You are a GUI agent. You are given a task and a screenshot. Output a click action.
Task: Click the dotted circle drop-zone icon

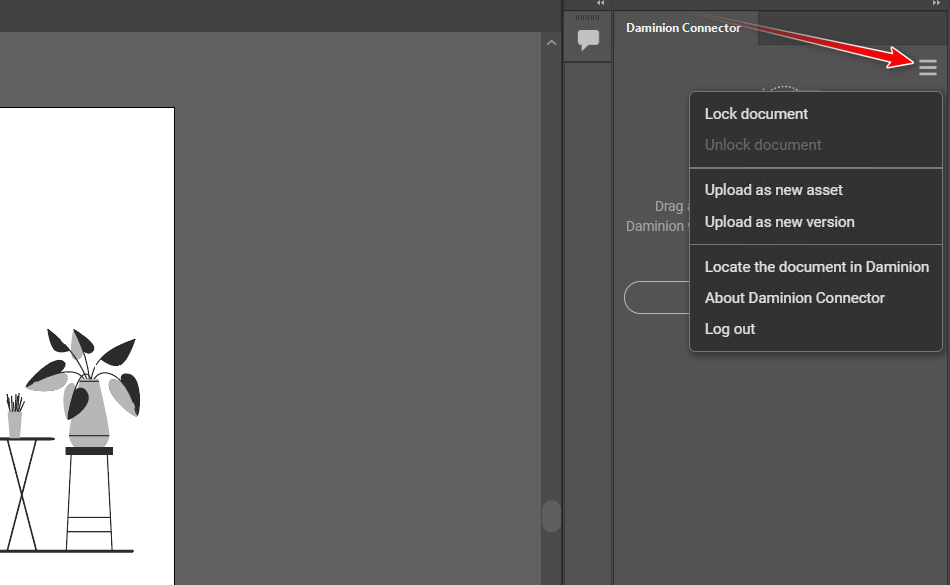(781, 89)
